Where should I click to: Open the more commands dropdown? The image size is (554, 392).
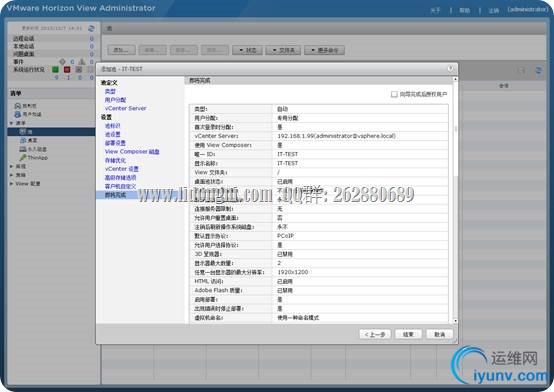324,50
